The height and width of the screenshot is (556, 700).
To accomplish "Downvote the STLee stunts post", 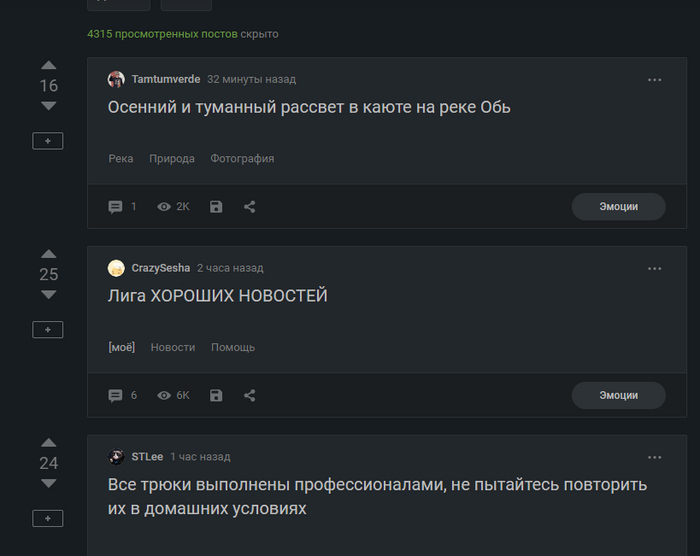I will [48, 484].
